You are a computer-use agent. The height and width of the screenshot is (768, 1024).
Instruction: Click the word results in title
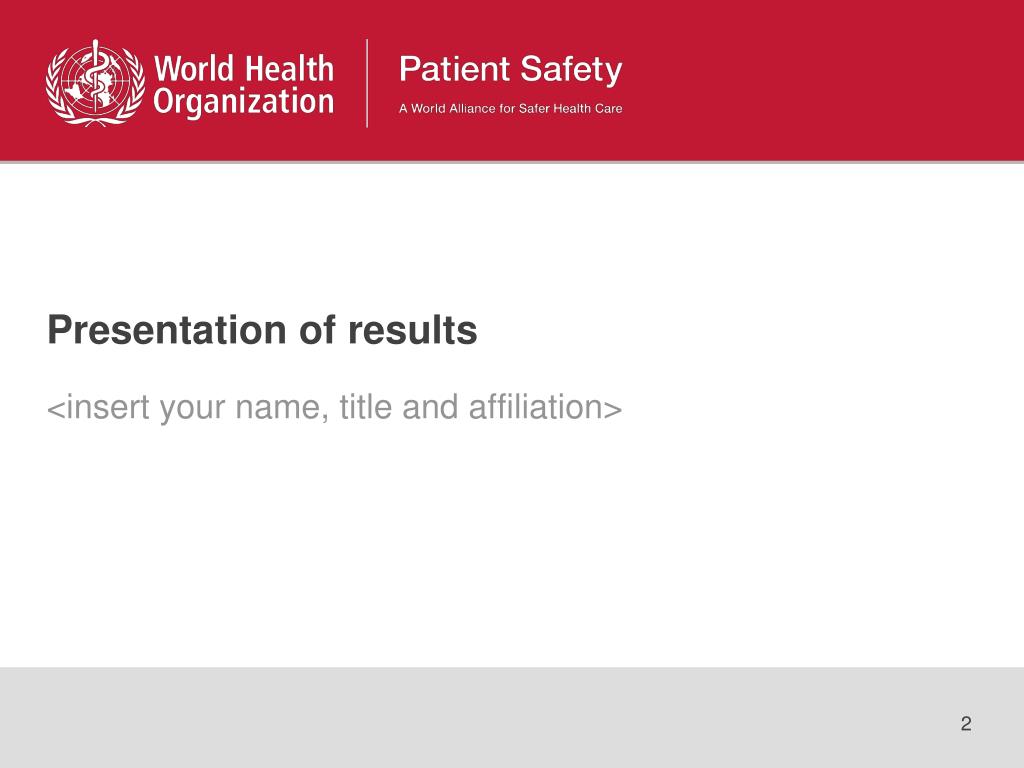(x=412, y=330)
